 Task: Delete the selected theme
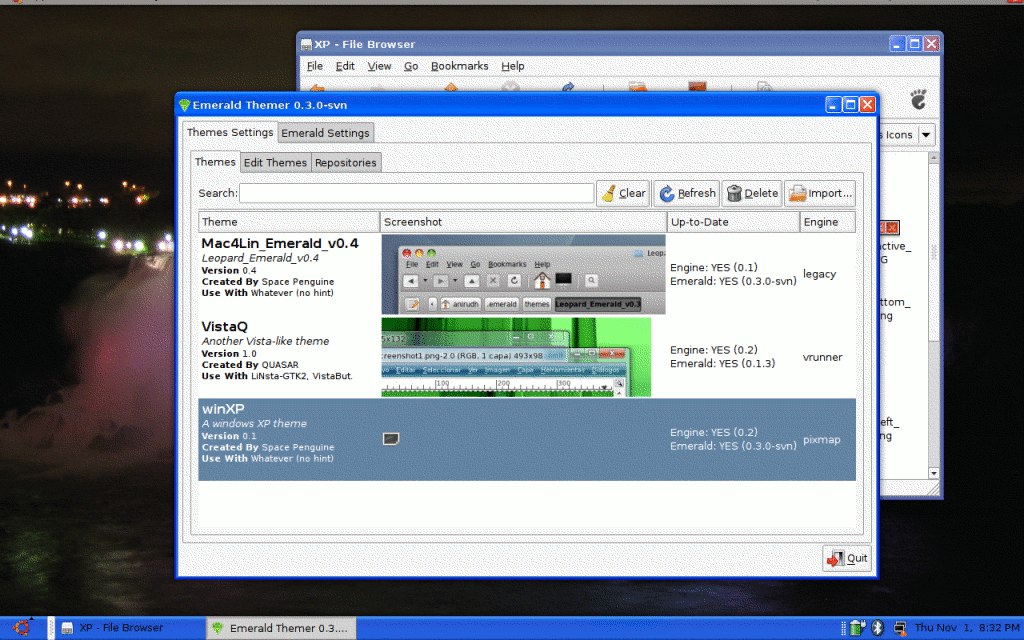[x=752, y=193]
